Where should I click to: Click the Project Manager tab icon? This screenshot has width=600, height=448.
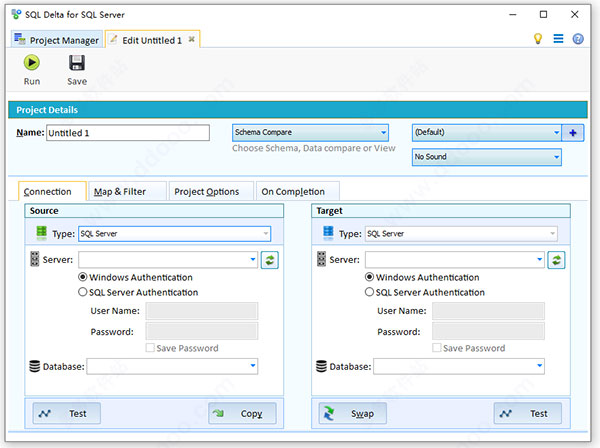tap(20, 39)
